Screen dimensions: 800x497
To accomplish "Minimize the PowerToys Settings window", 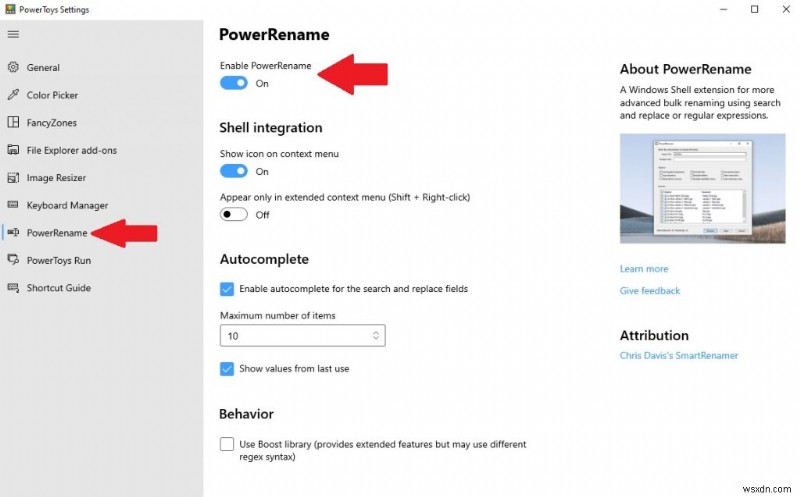I will click(723, 9).
